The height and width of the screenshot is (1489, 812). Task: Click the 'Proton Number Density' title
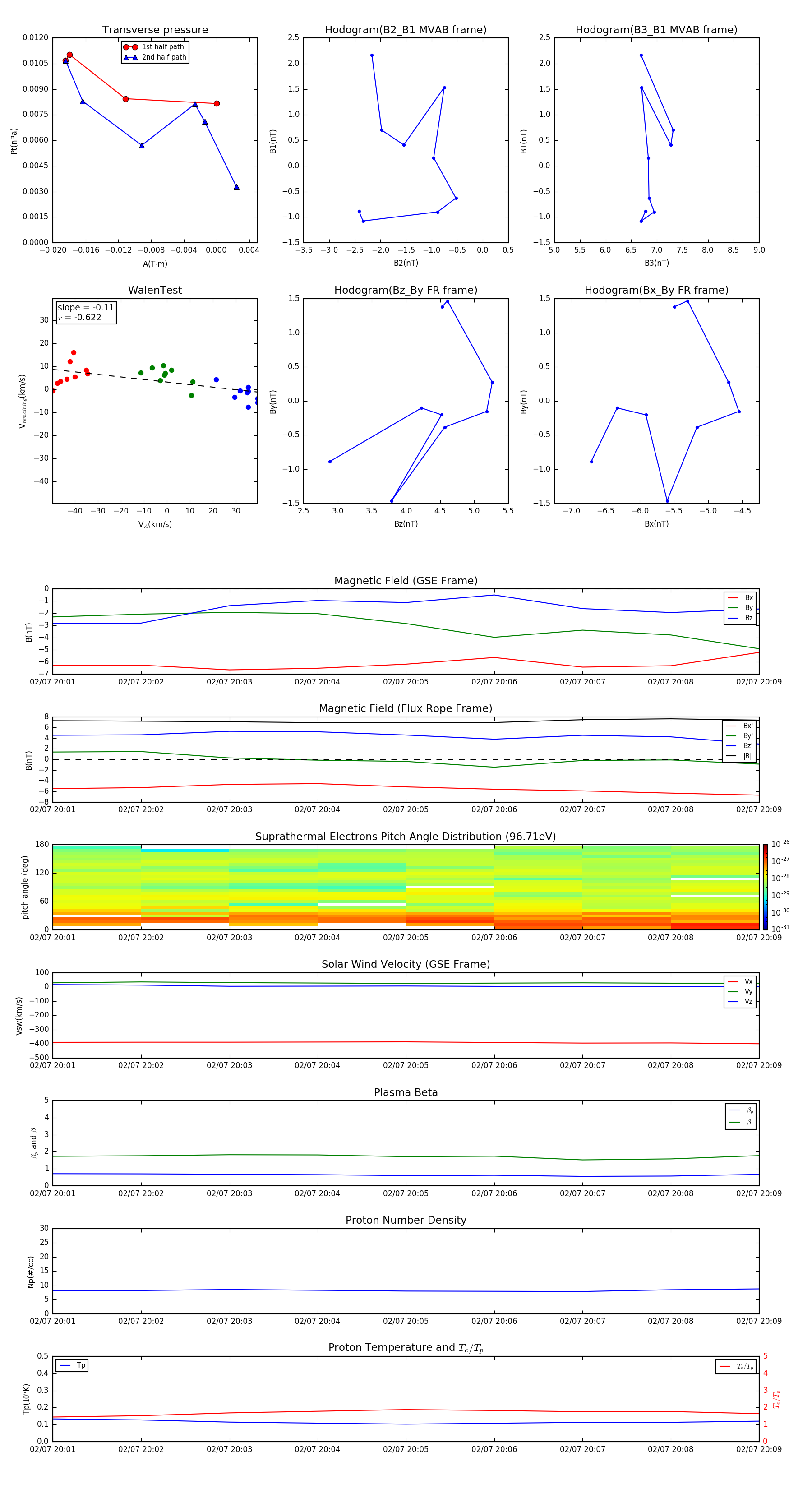tap(406, 1220)
